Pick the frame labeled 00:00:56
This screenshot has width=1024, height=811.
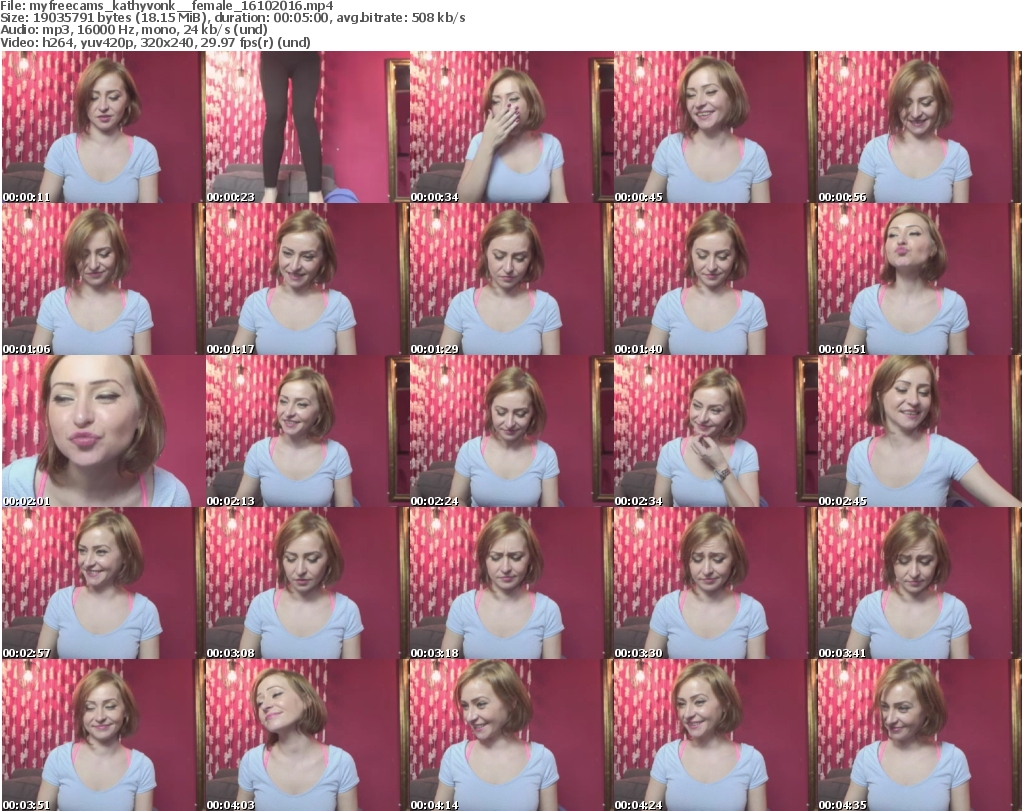[918, 128]
